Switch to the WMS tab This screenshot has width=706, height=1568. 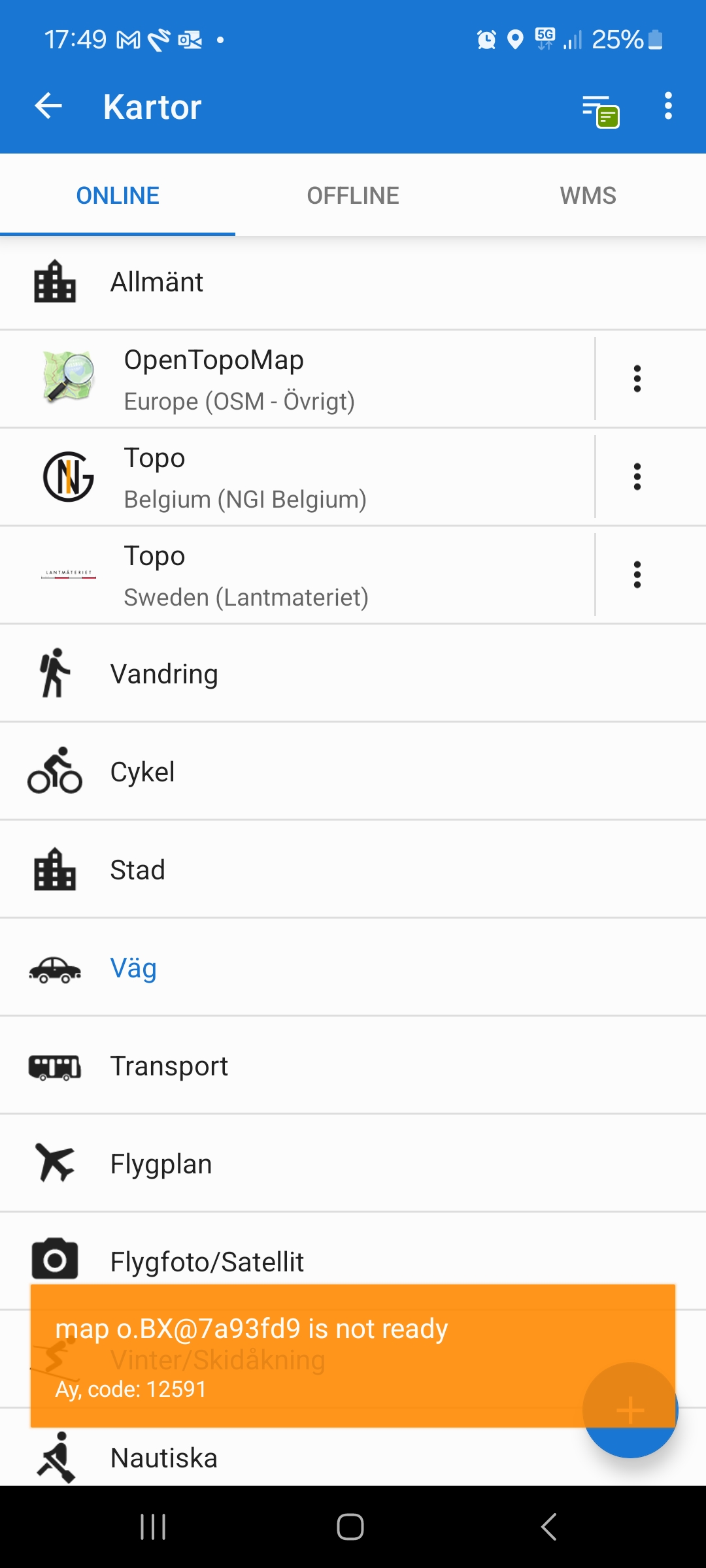tap(588, 195)
